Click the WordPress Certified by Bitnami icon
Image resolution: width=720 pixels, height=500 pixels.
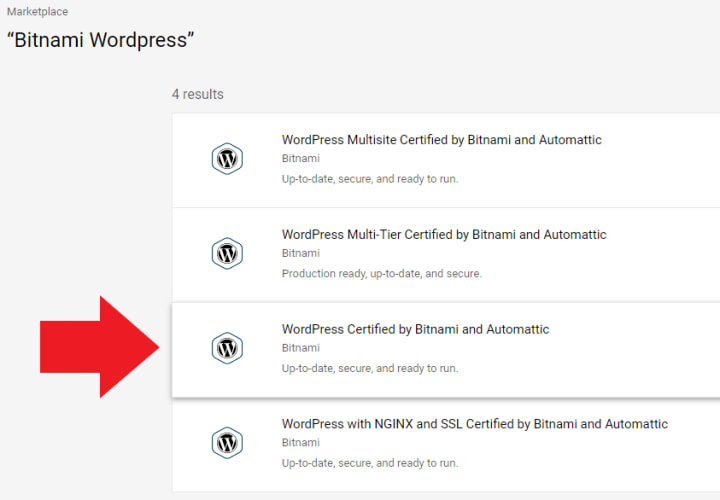pos(227,348)
